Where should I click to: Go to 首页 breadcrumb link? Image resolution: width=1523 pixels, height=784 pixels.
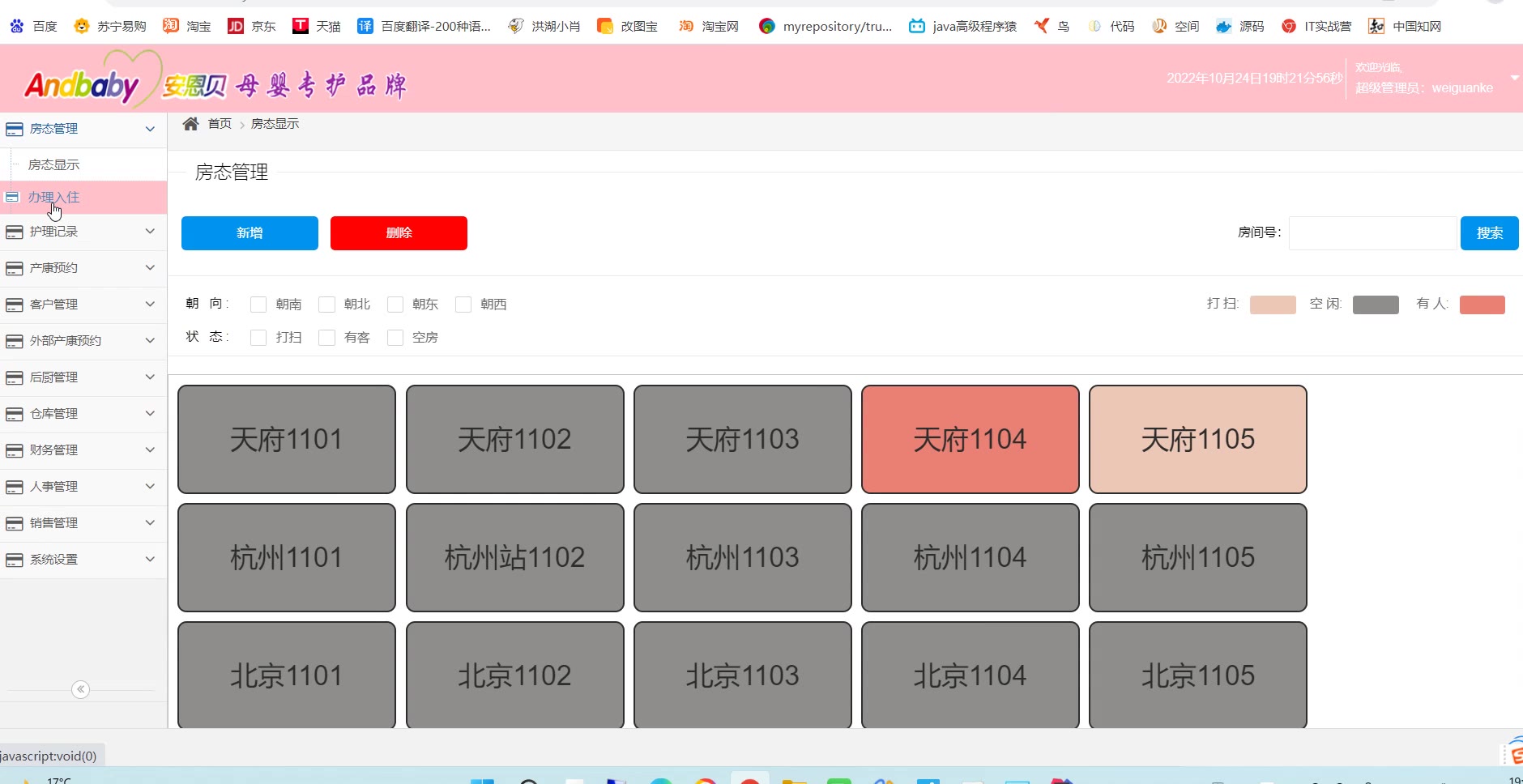click(220, 123)
